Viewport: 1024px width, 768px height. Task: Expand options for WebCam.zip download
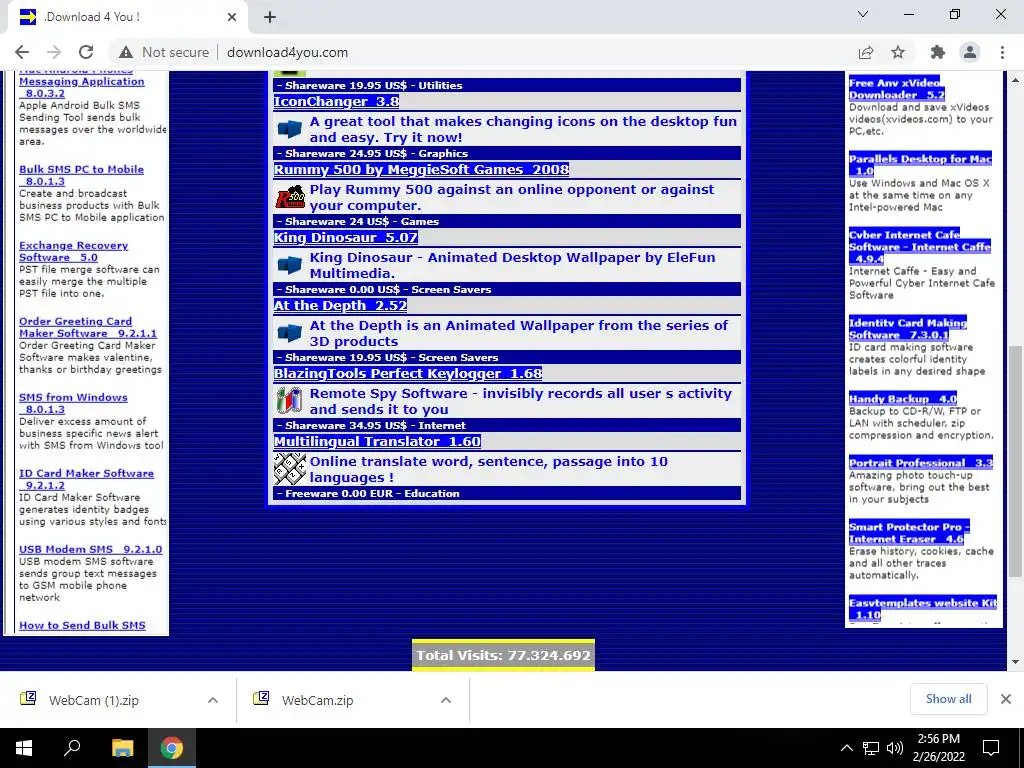[x=446, y=700]
